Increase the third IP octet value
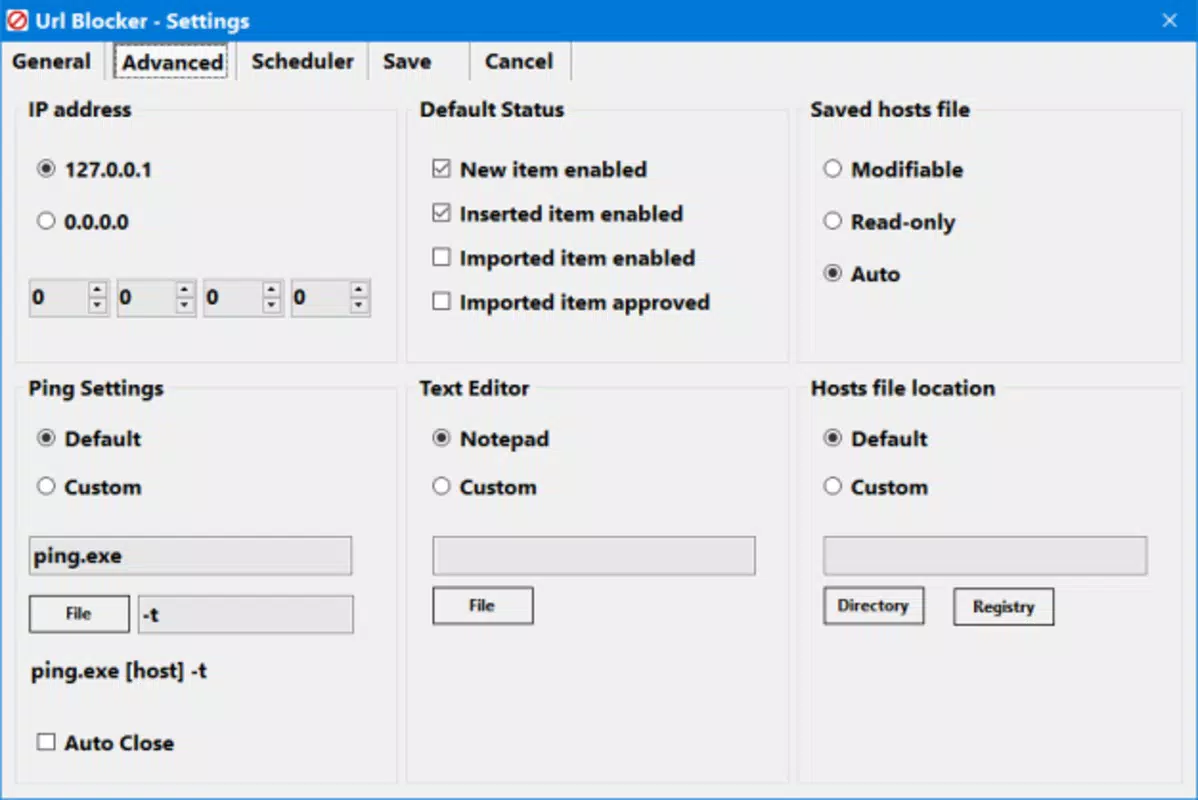The image size is (1198, 800). 271,290
